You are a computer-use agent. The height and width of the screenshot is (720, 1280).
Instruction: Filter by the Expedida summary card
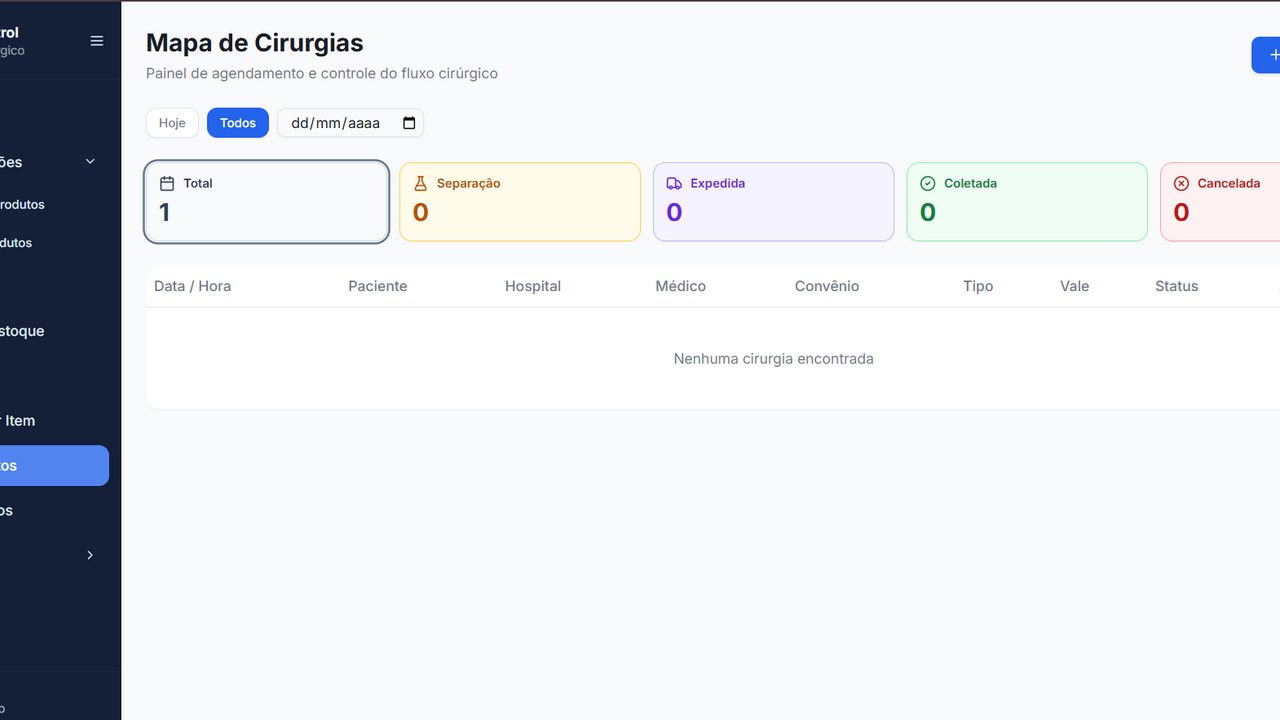(773, 202)
